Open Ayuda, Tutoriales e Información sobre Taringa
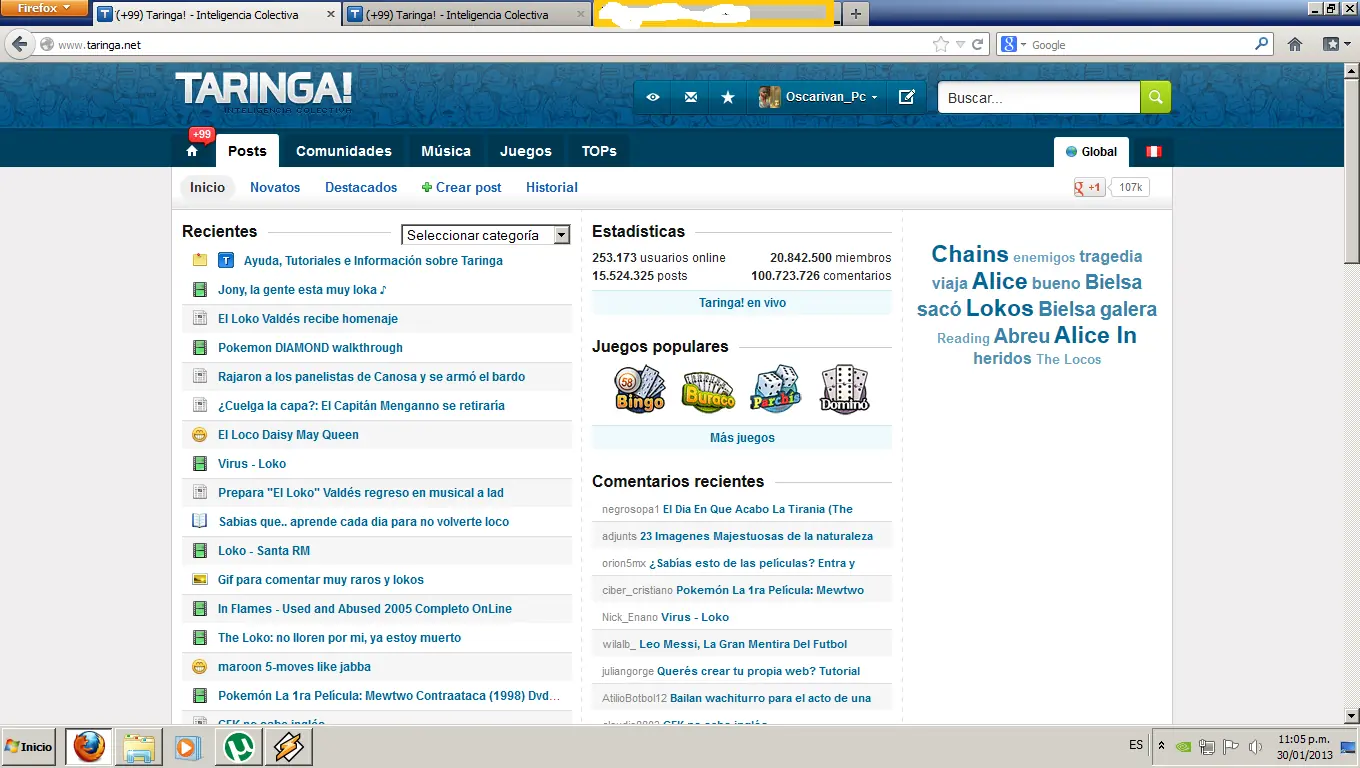 point(373,261)
